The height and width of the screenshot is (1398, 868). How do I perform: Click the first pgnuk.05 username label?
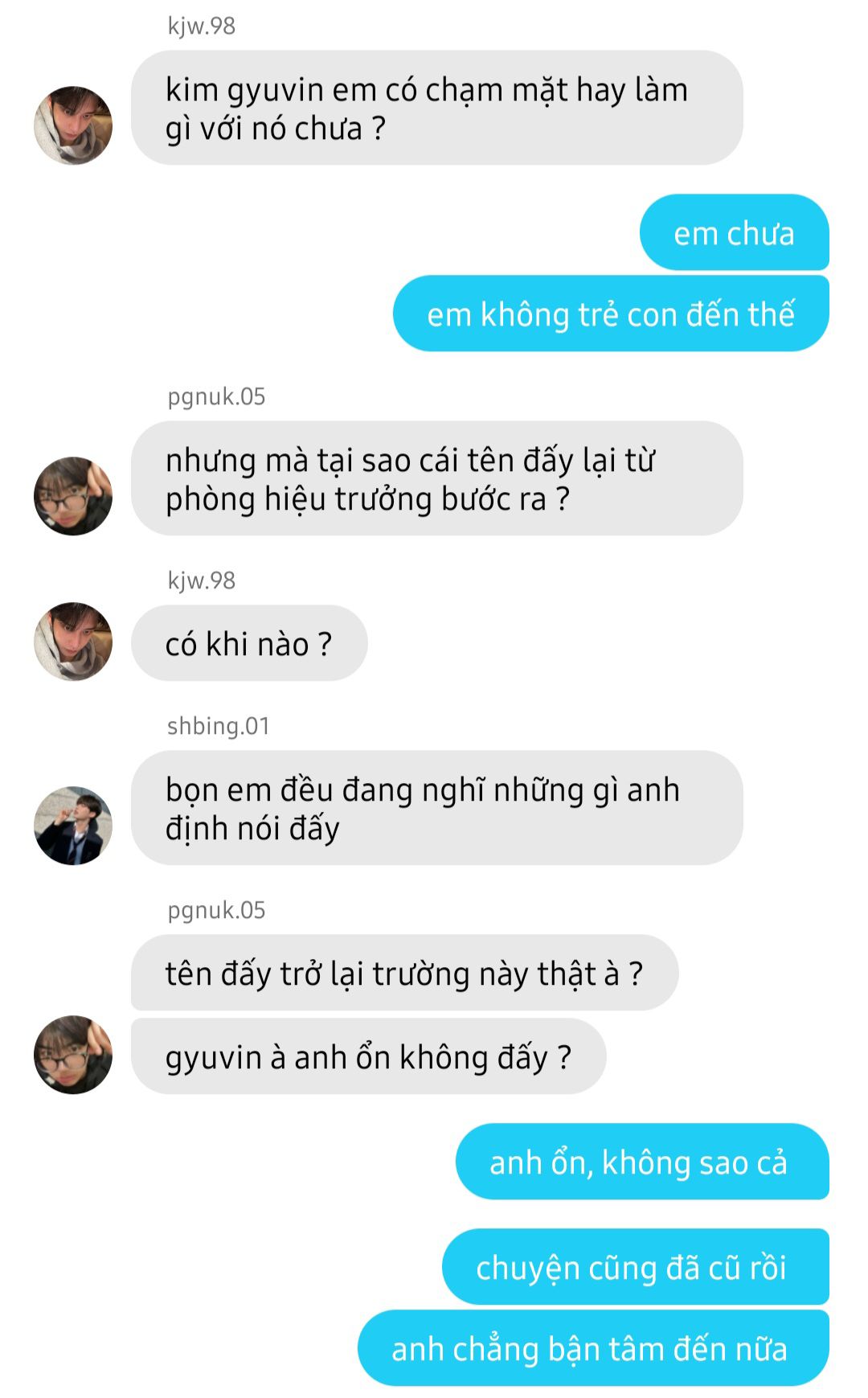click(x=216, y=396)
